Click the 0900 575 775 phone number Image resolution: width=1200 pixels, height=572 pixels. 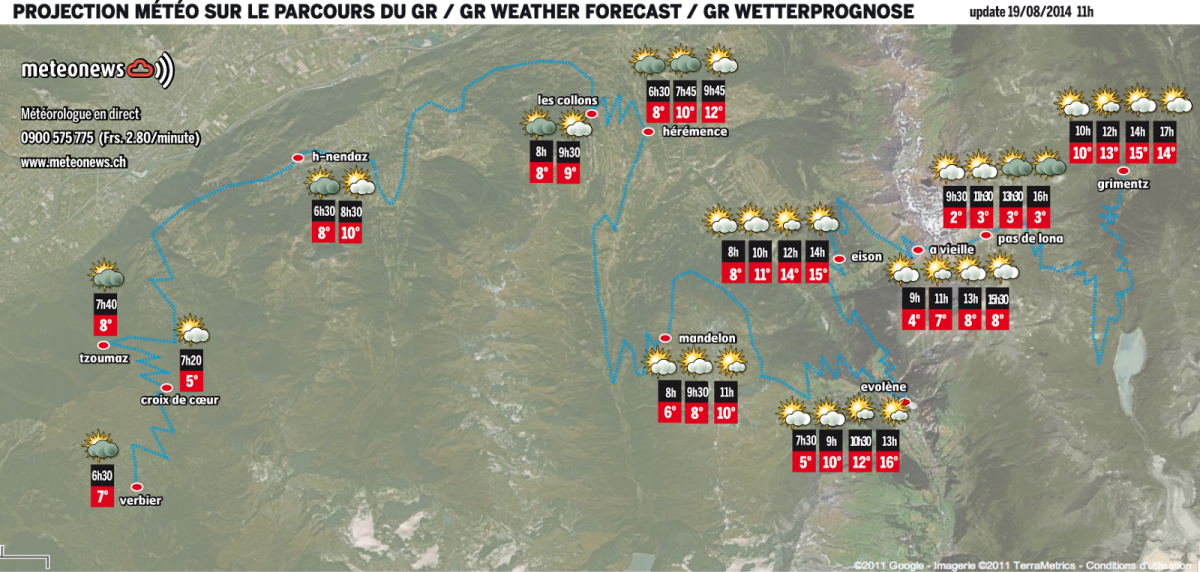[57, 138]
